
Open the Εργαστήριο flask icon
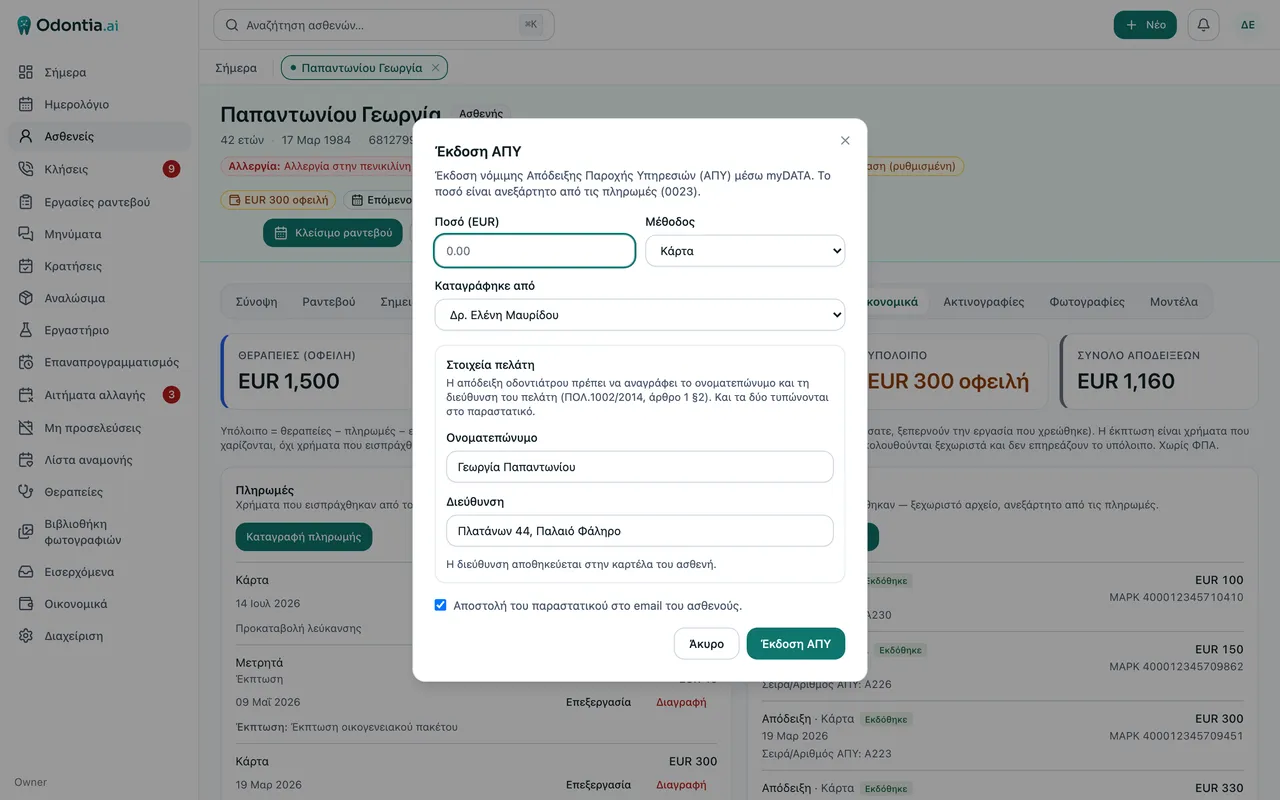point(26,330)
